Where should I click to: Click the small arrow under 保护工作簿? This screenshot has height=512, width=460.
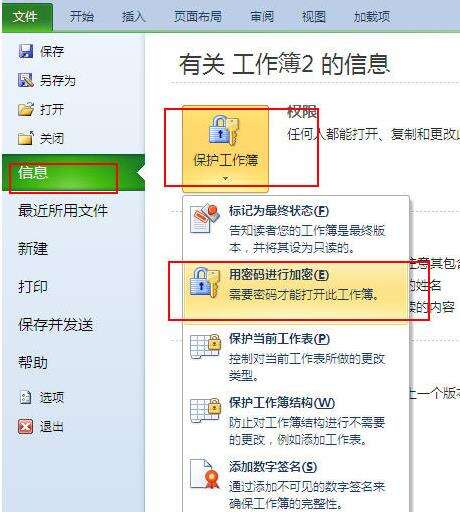pos(226,179)
